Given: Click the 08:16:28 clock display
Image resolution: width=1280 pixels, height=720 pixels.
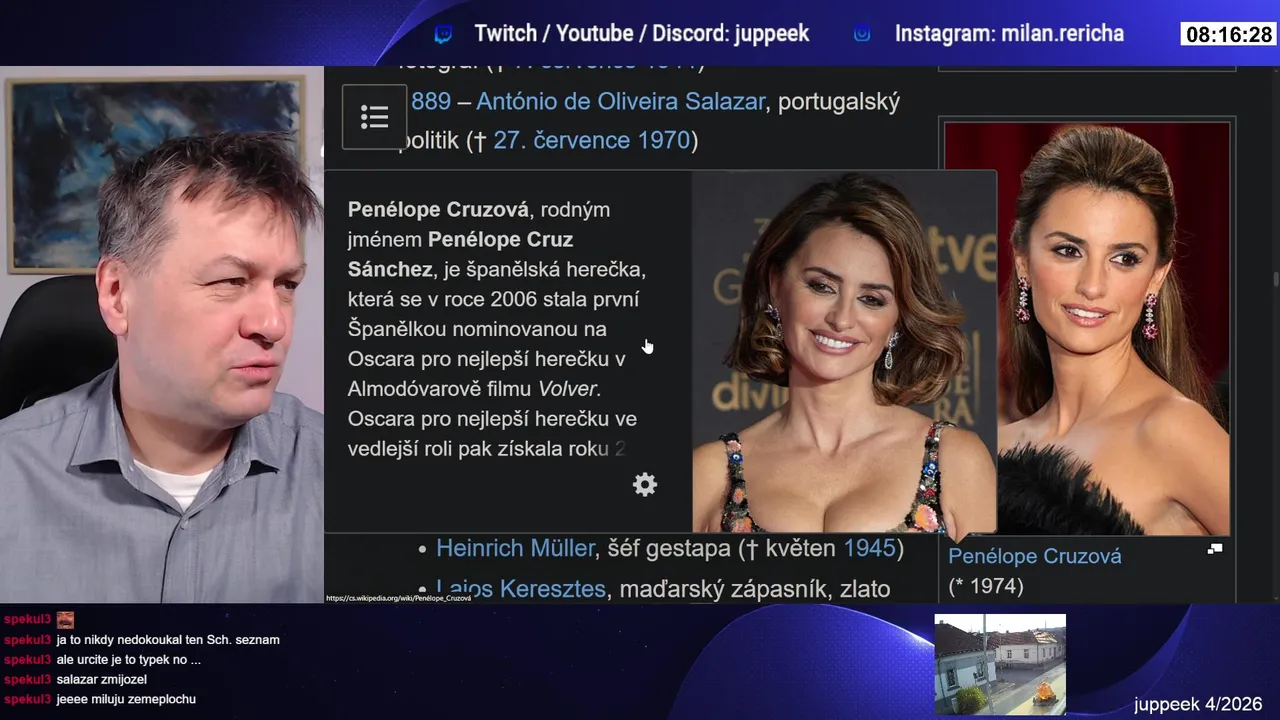Looking at the screenshot, I should click(1229, 35).
